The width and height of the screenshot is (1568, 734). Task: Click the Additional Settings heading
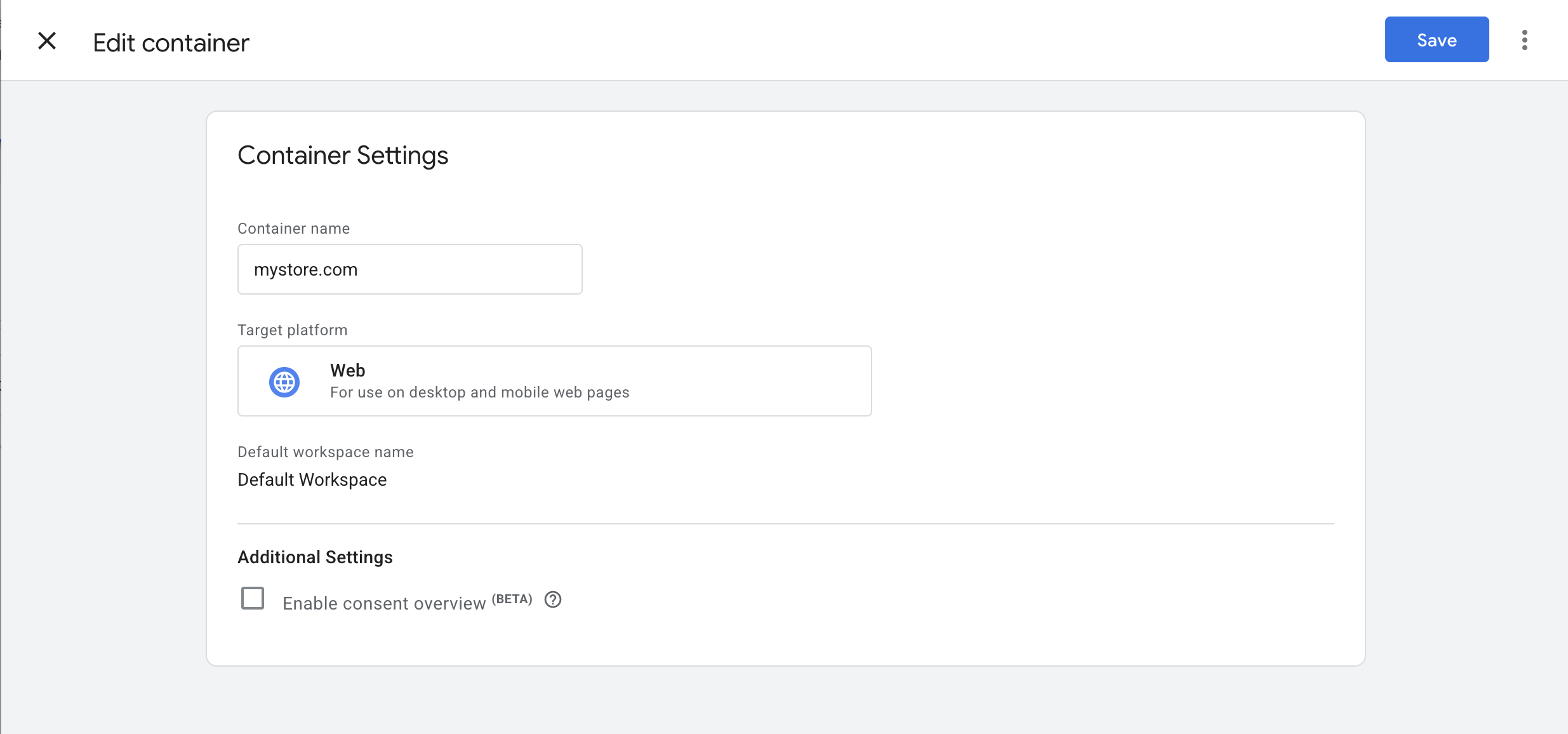[315, 557]
